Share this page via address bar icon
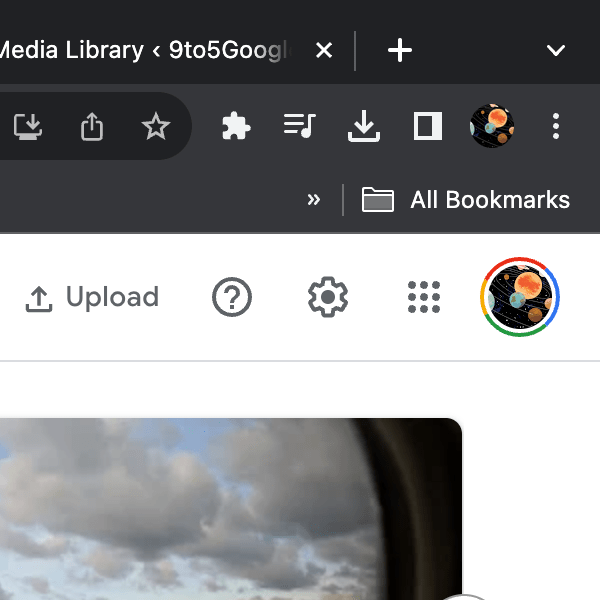 (92, 126)
